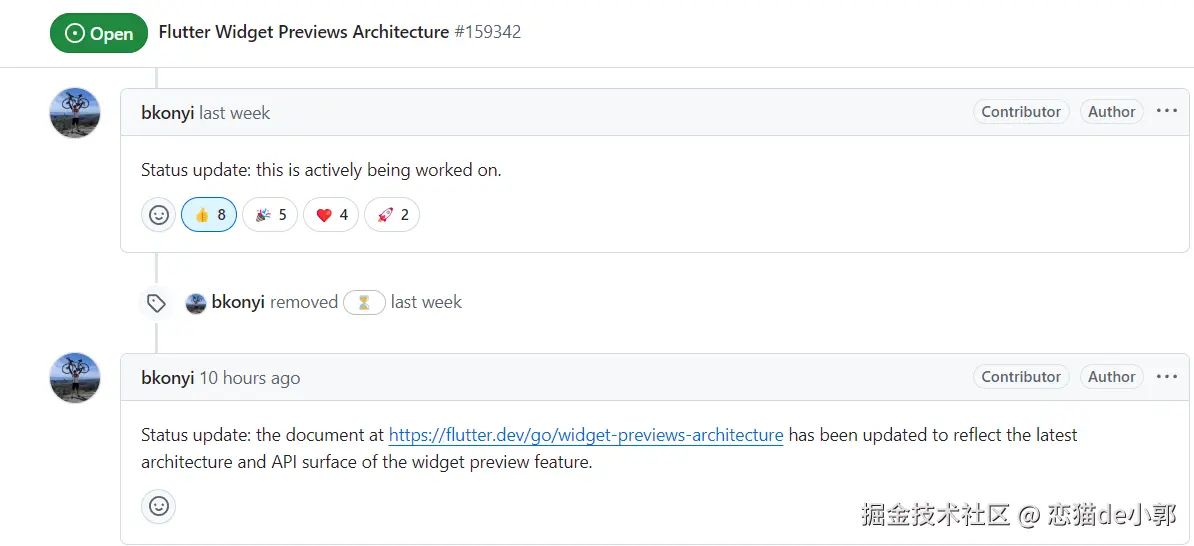Click bkonyi username in first comment header
Image resolution: width=1194 pixels, height=546 pixels.
point(167,113)
